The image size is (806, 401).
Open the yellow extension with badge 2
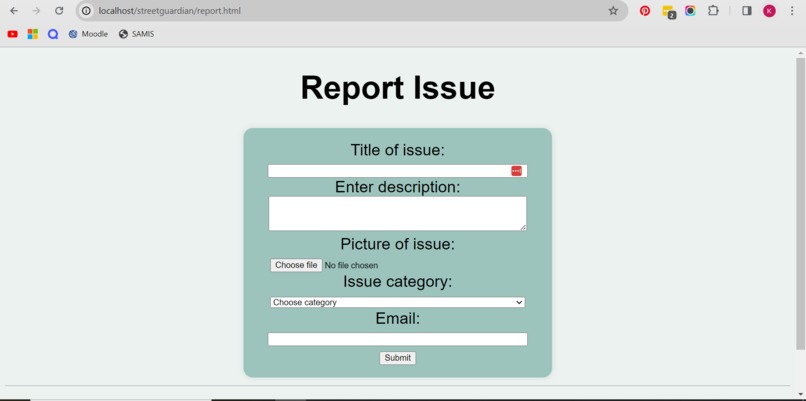[x=668, y=12]
